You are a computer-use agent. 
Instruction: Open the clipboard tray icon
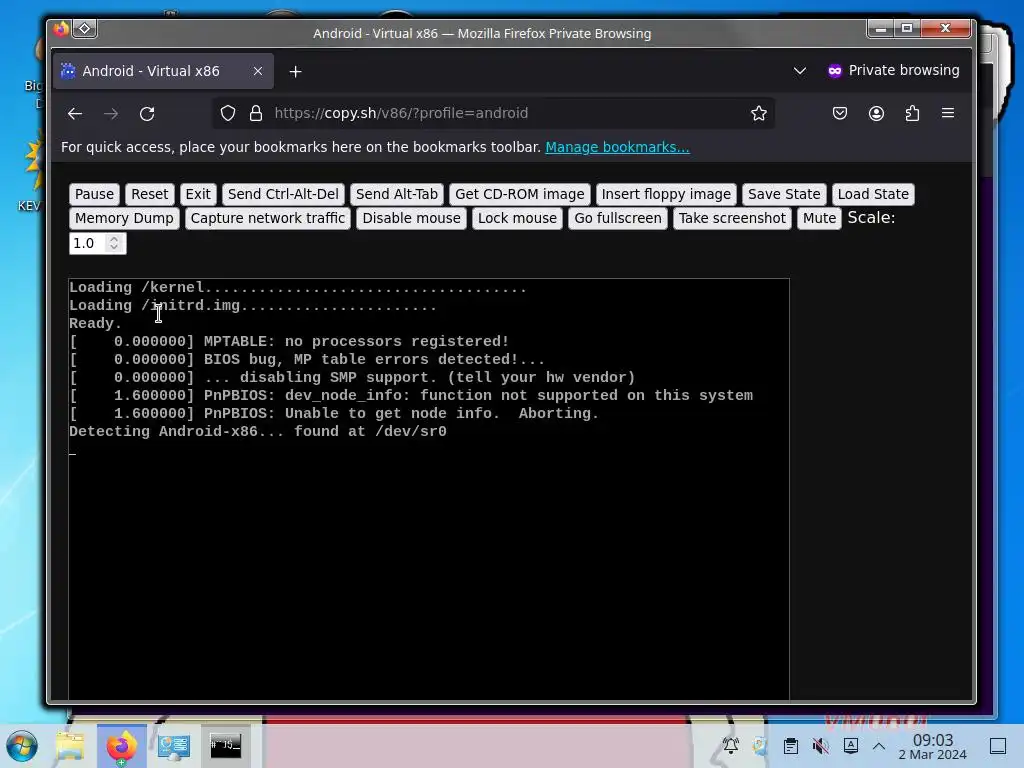[790, 745]
